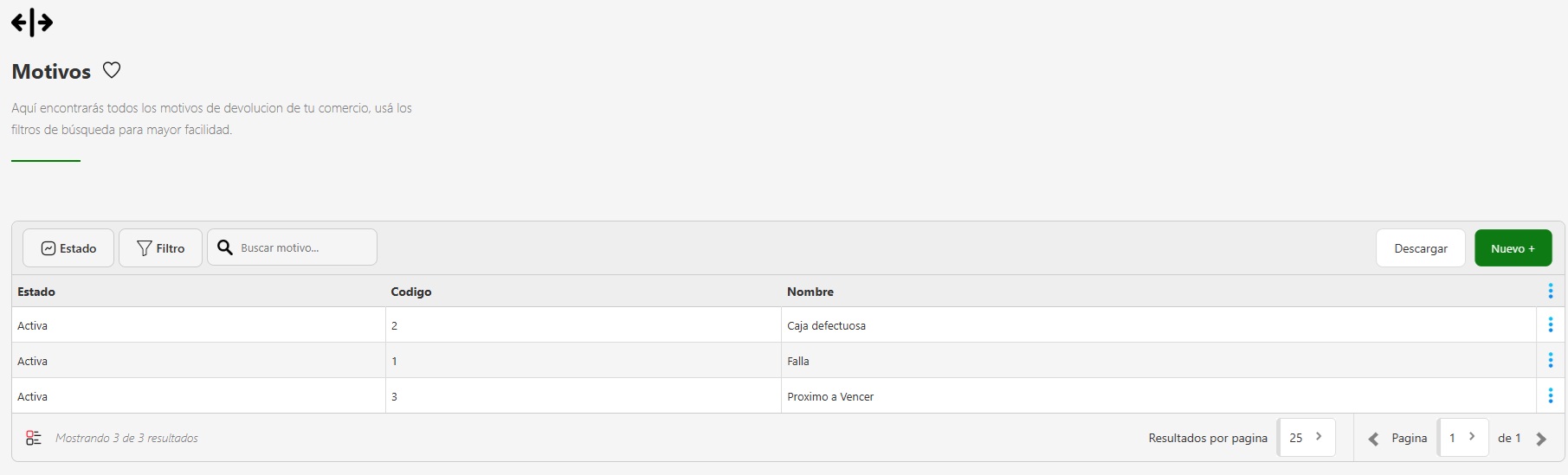Image resolution: width=1568 pixels, height=475 pixels.
Task: Open the Estado filter dropdown
Action: [x=68, y=248]
